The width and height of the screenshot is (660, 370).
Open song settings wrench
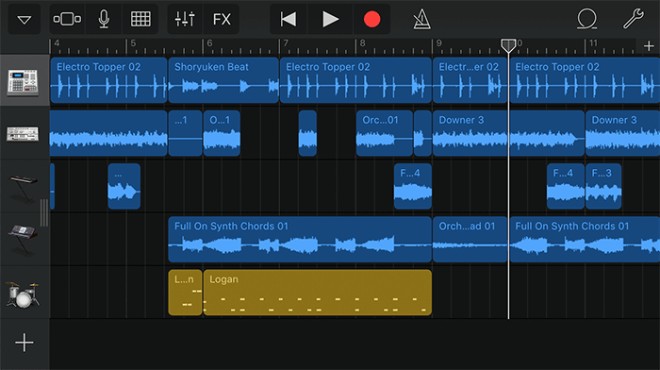(633, 19)
